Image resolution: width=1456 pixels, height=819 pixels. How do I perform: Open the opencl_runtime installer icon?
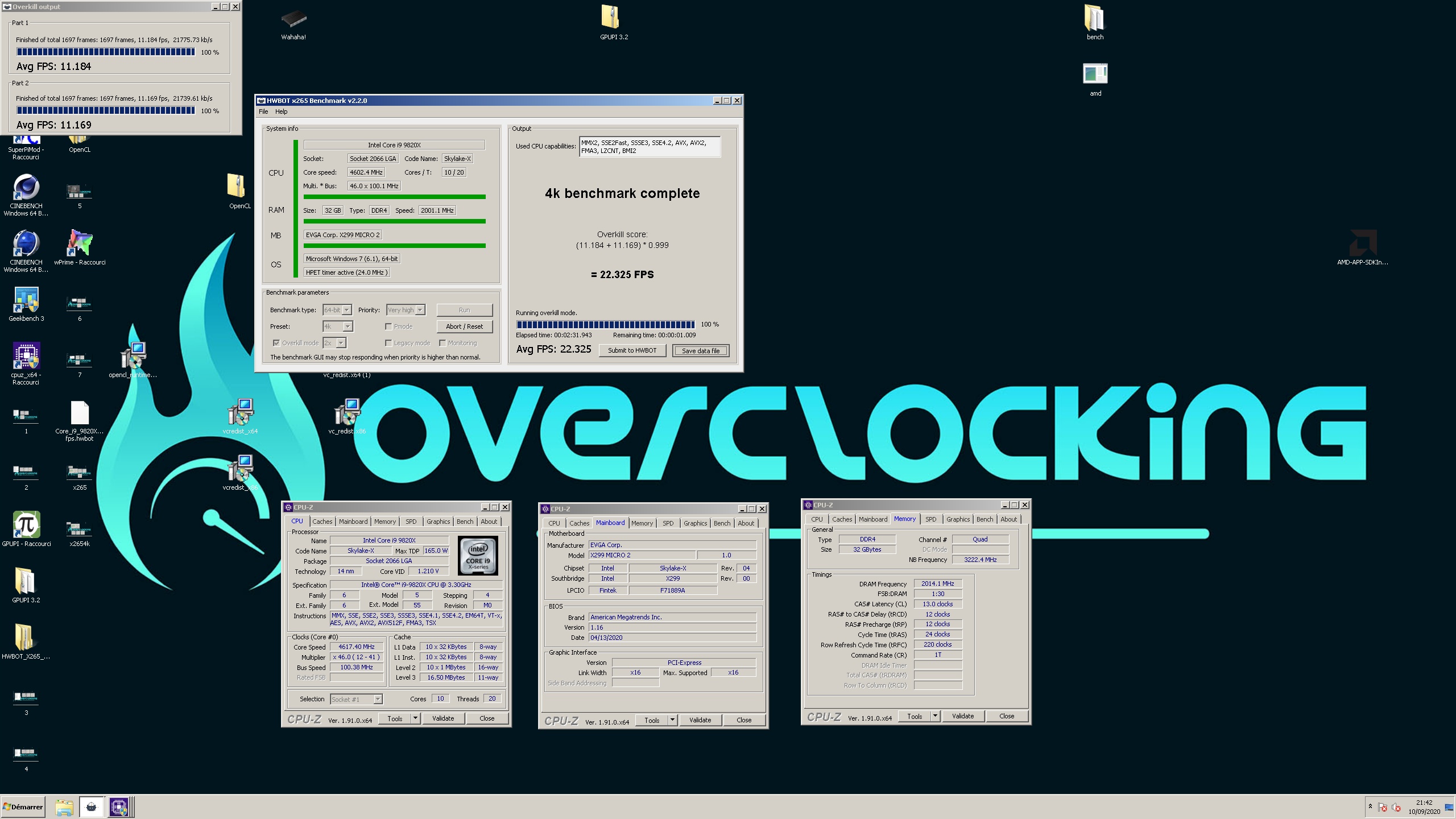pos(133,361)
